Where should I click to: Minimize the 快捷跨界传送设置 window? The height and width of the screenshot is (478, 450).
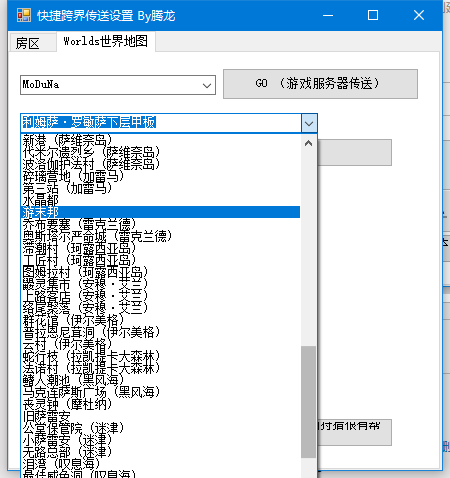[x=328, y=15]
